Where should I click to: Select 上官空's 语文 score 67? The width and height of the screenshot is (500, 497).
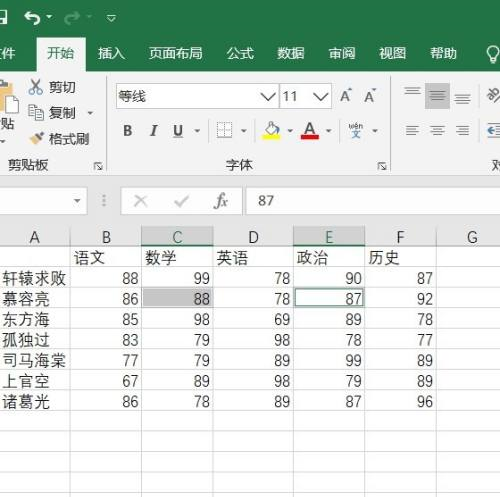(x=106, y=380)
